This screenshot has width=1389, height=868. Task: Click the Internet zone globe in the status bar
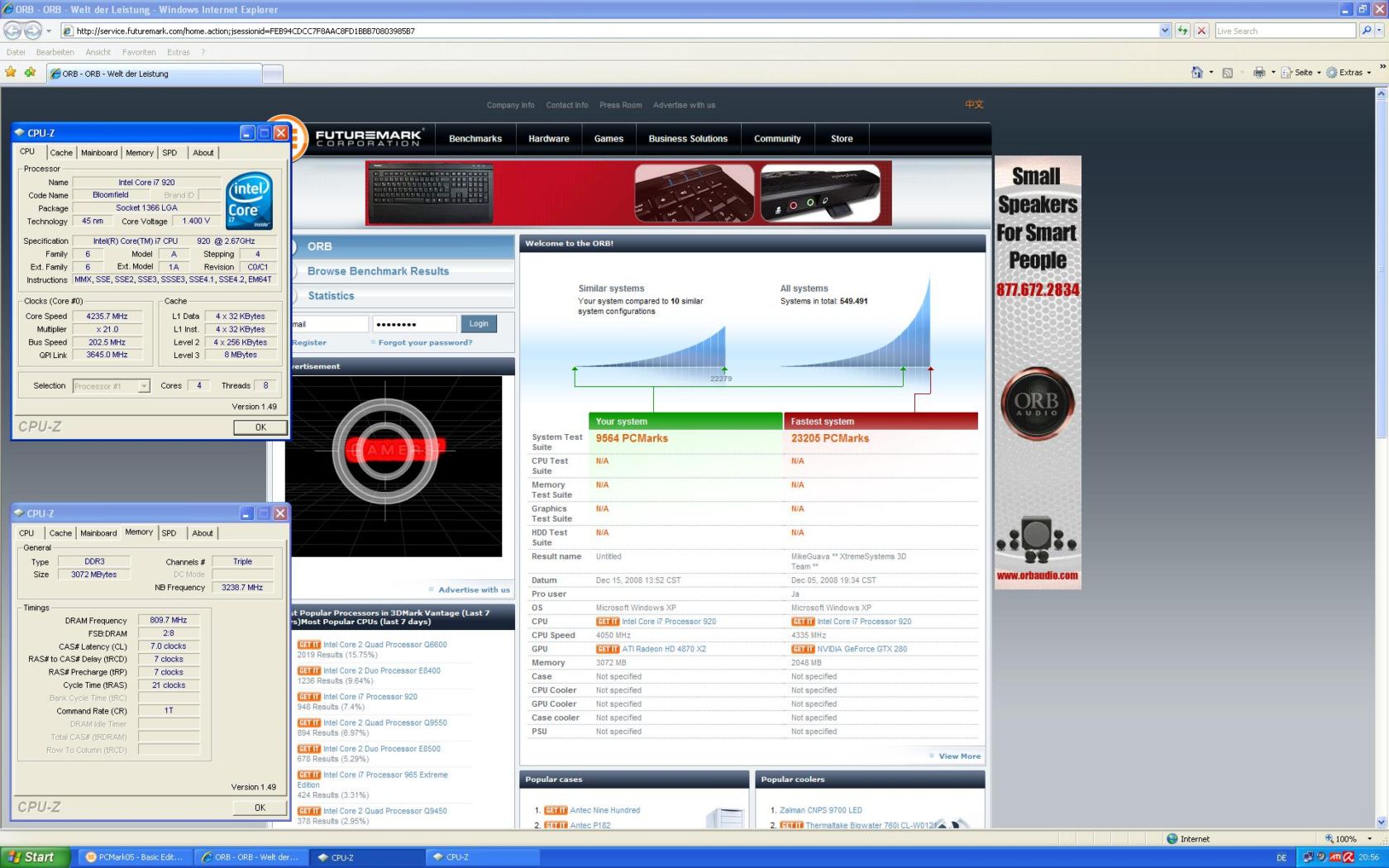pyautogui.click(x=1172, y=839)
